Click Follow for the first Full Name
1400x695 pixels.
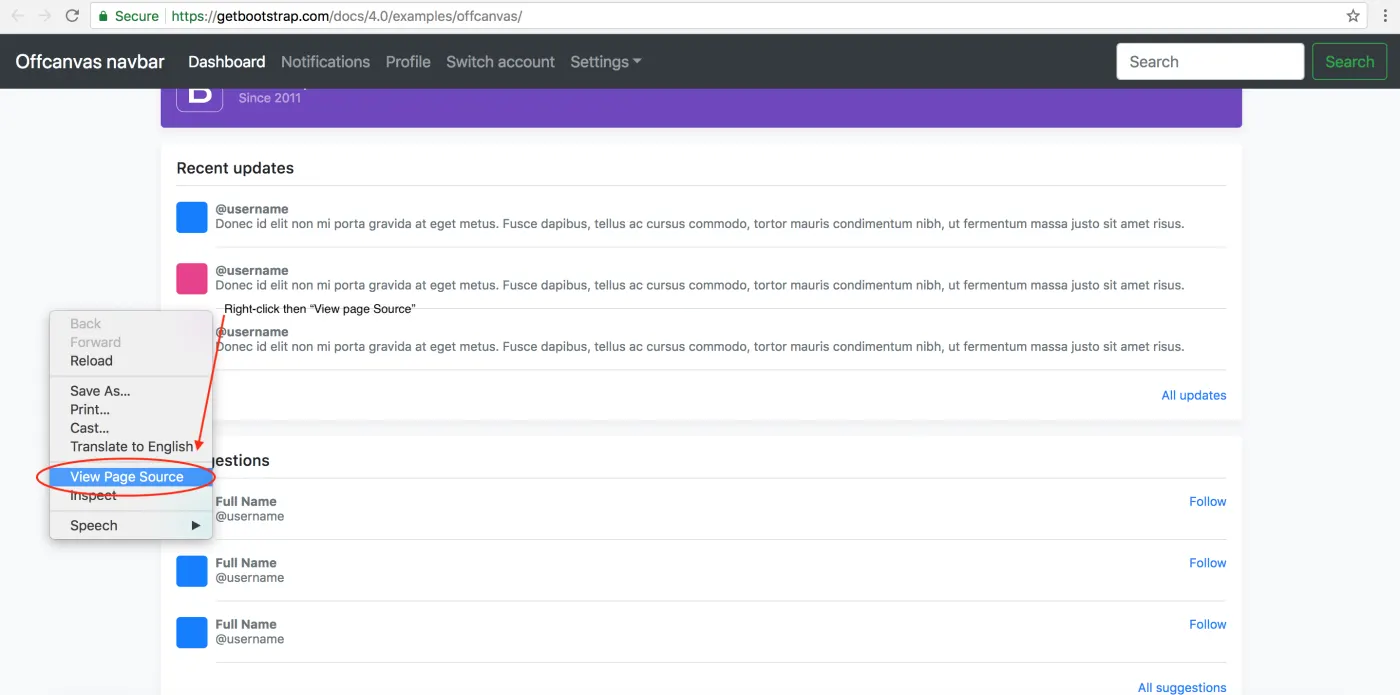(1207, 501)
